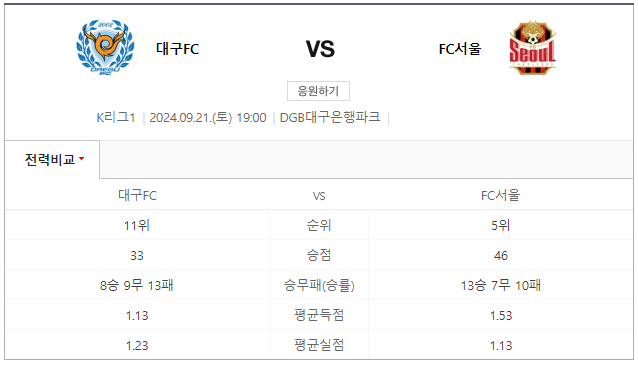Click the K리그1 league label
The height and width of the screenshot is (365, 638).
pos(116,118)
